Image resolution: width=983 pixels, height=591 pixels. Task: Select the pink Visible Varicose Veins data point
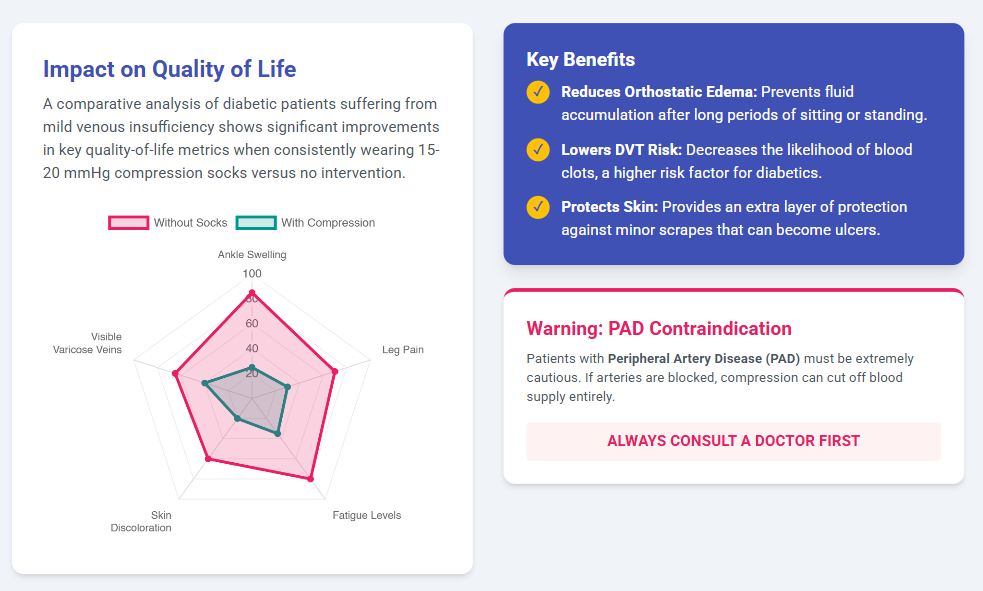tap(175, 374)
